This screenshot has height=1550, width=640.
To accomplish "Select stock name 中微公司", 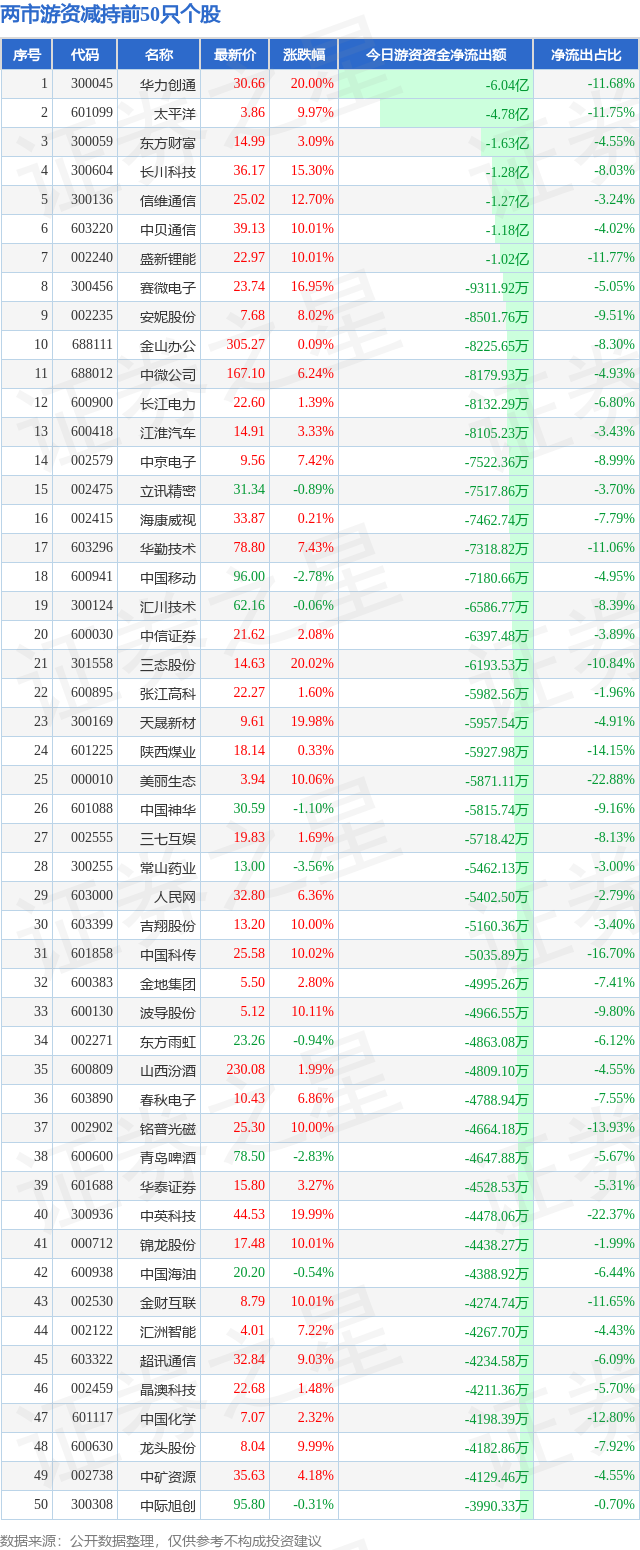I will 169,374.
